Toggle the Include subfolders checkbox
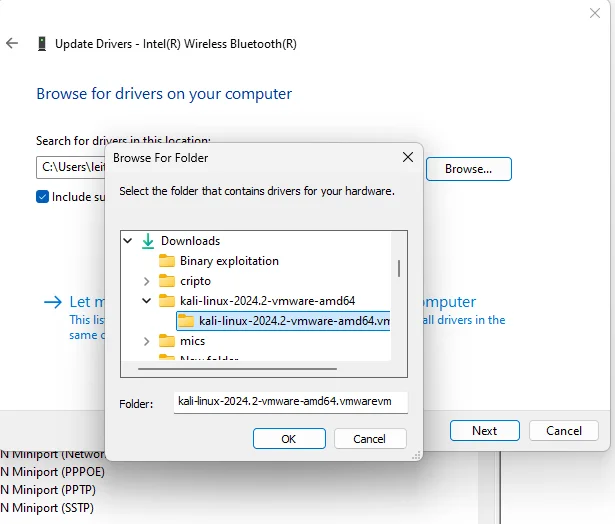 click(x=42, y=197)
